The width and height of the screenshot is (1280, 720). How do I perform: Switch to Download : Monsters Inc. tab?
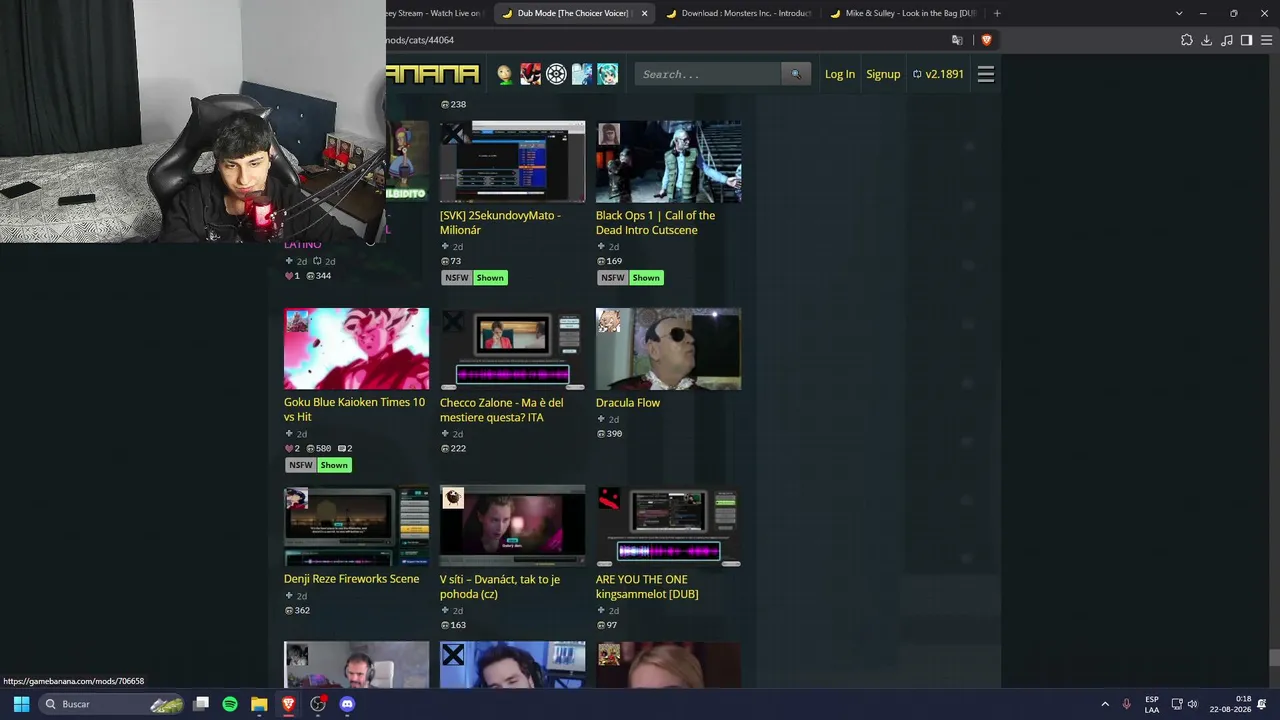coord(738,13)
